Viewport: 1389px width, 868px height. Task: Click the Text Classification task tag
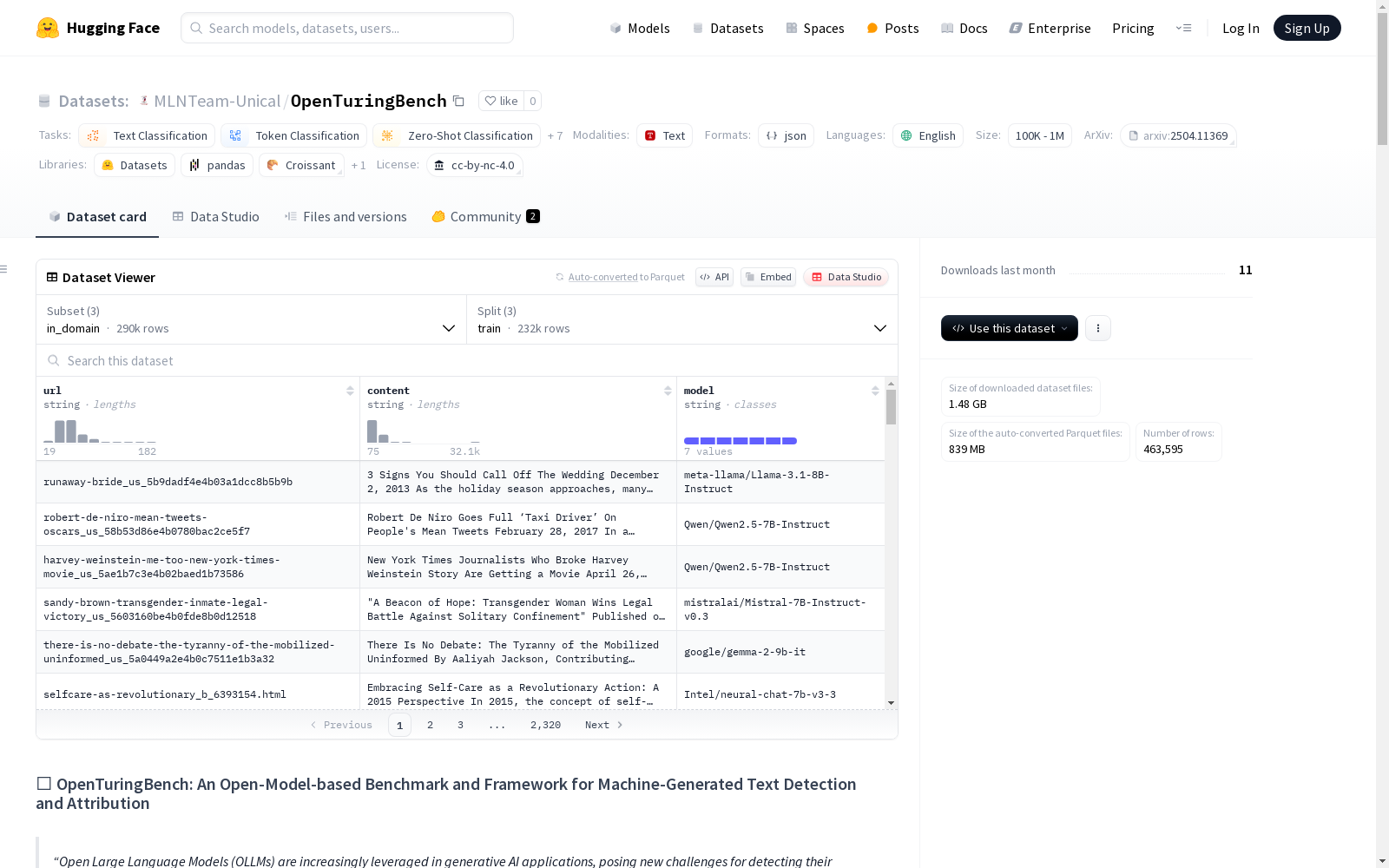[147, 135]
